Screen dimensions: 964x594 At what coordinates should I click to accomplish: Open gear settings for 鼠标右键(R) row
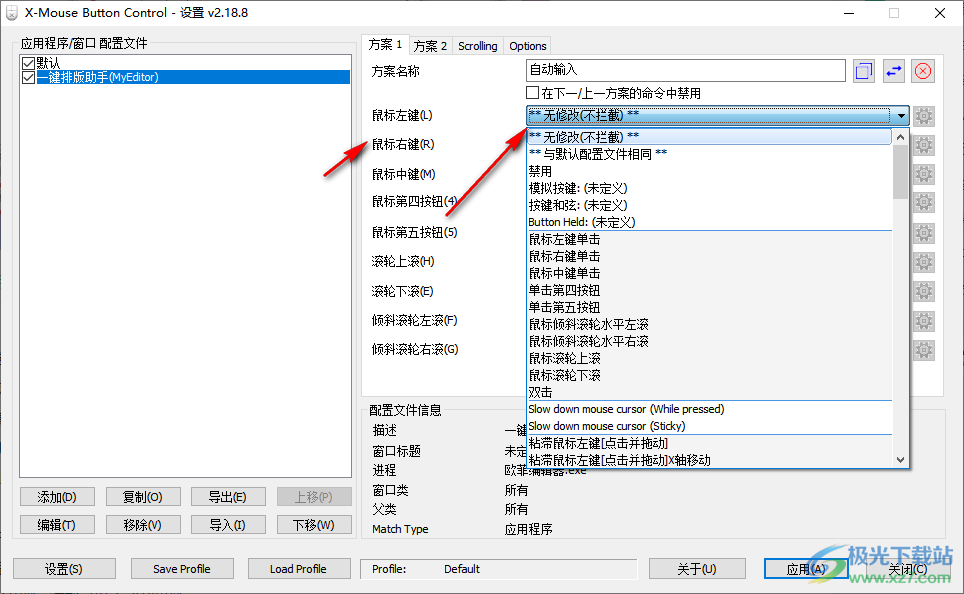point(923,145)
